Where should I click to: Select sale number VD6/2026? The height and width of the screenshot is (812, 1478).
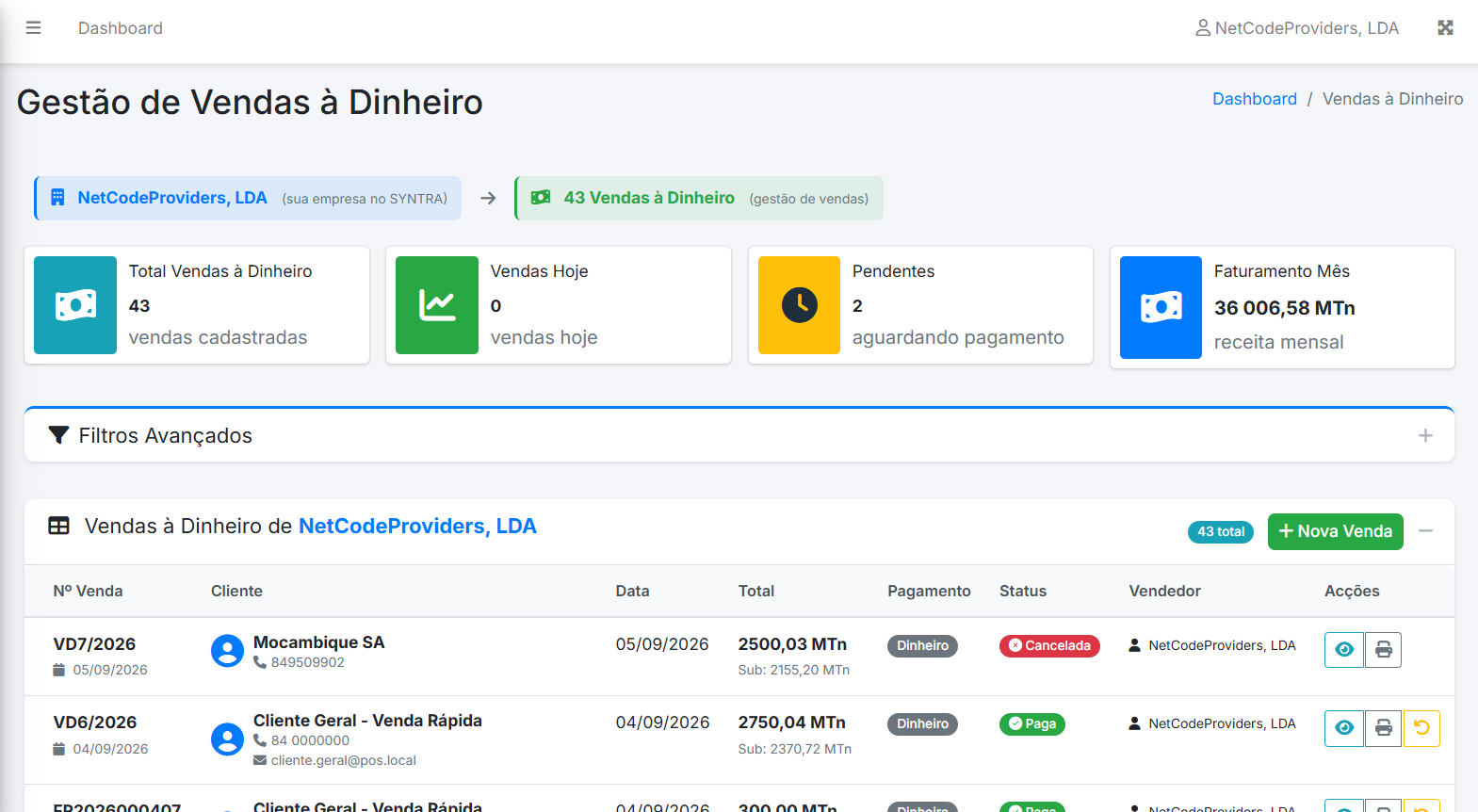coord(95,723)
